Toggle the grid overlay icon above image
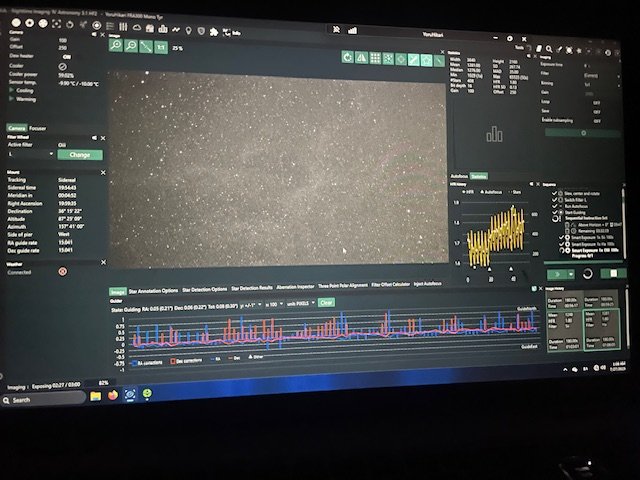The width and height of the screenshot is (640, 480). (374, 59)
